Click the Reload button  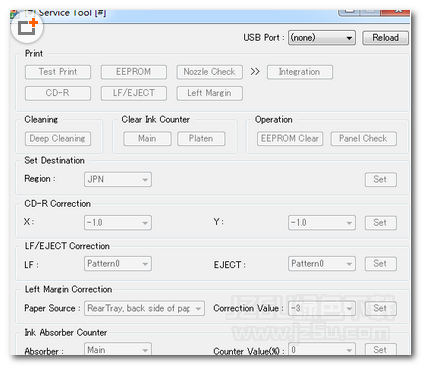pos(385,38)
